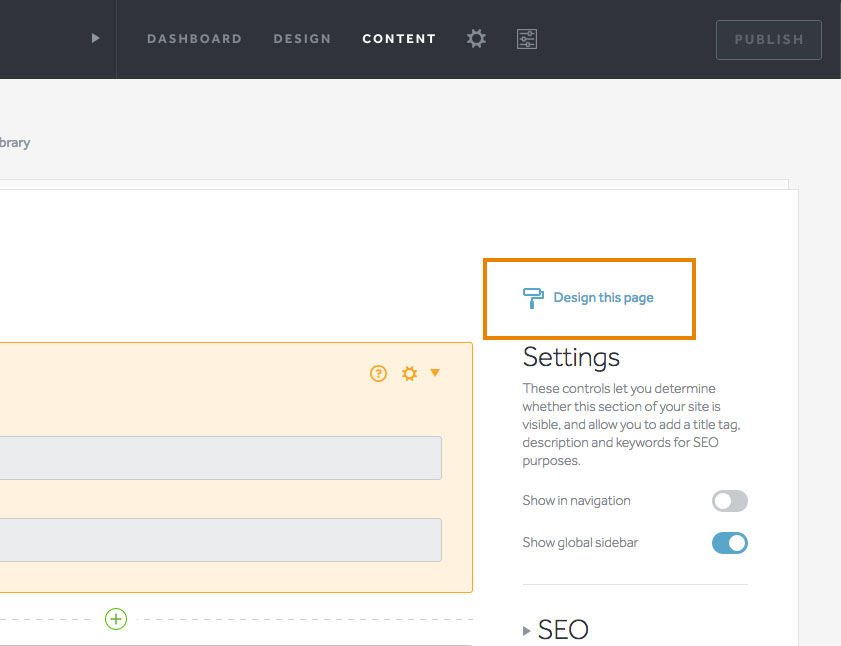Switch to the Design tab
The height and width of the screenshot is (646, 841).
pos(302,39)
